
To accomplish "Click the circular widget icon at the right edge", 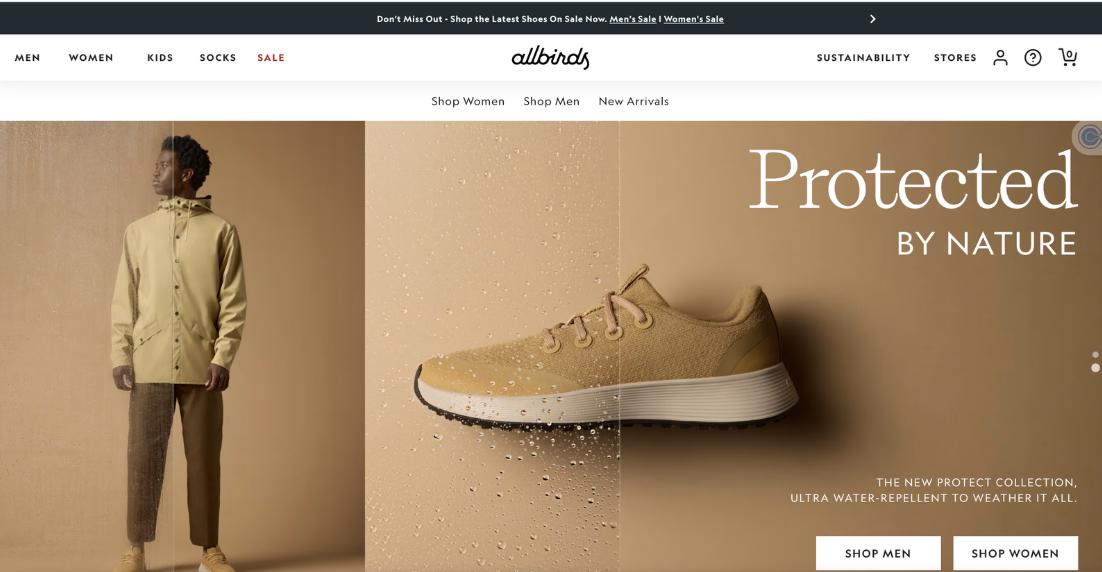I will pyautogui.click(x=1088, y=137).
